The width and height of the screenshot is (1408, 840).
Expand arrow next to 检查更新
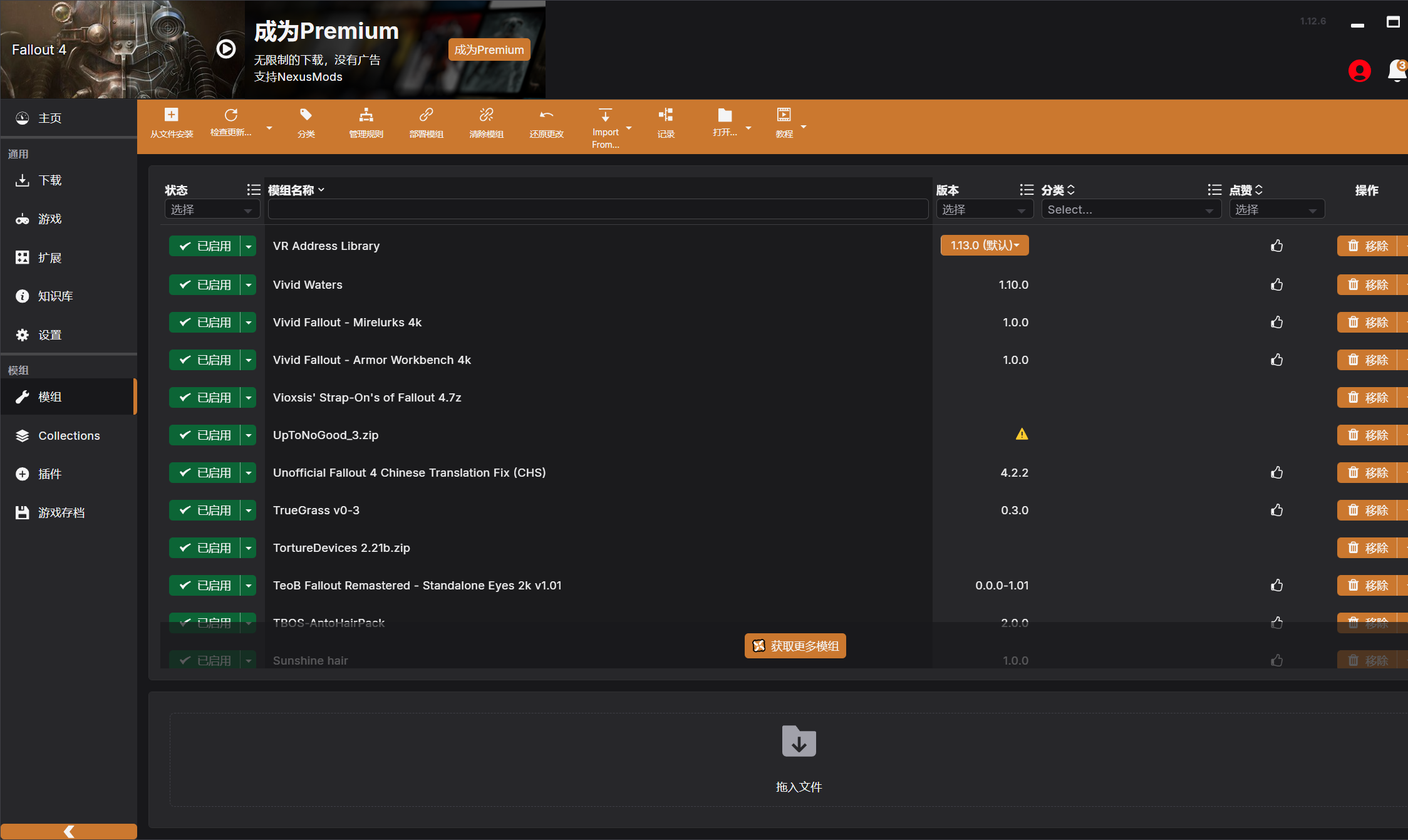(269, 128)
